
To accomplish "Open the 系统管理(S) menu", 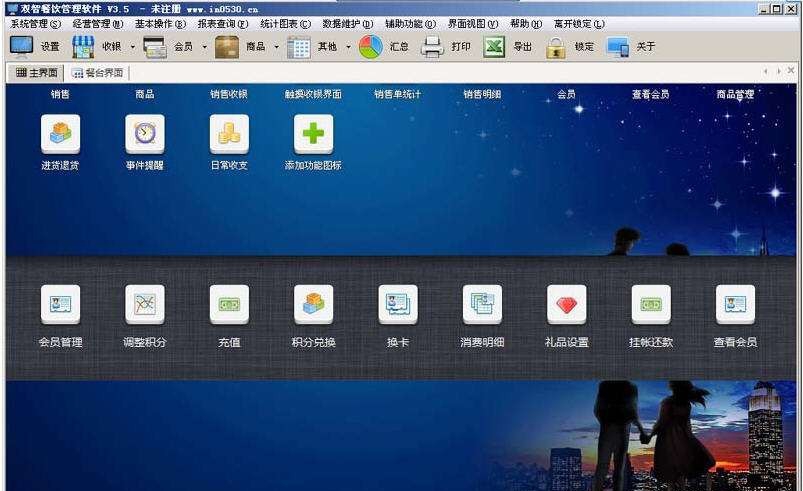I will 36,24.
